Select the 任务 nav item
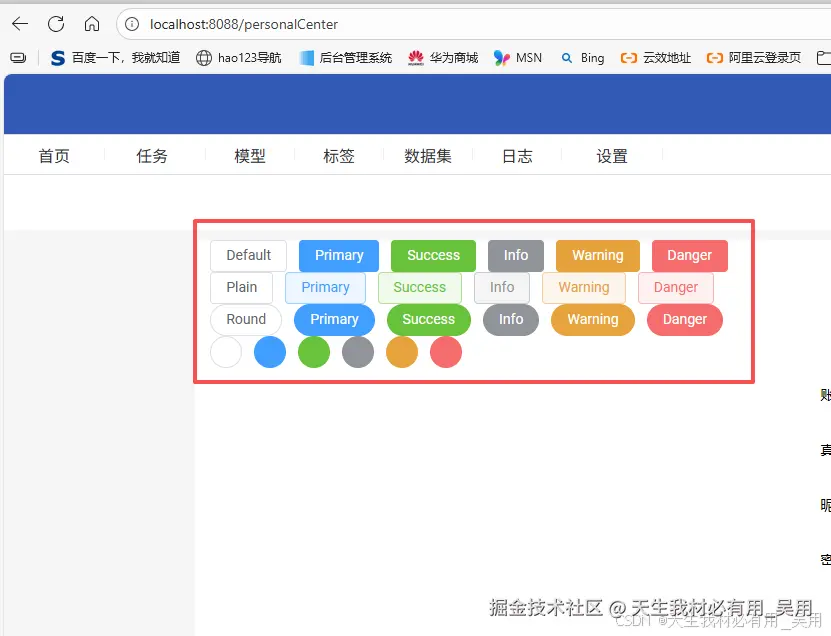 tap(151, 156)
